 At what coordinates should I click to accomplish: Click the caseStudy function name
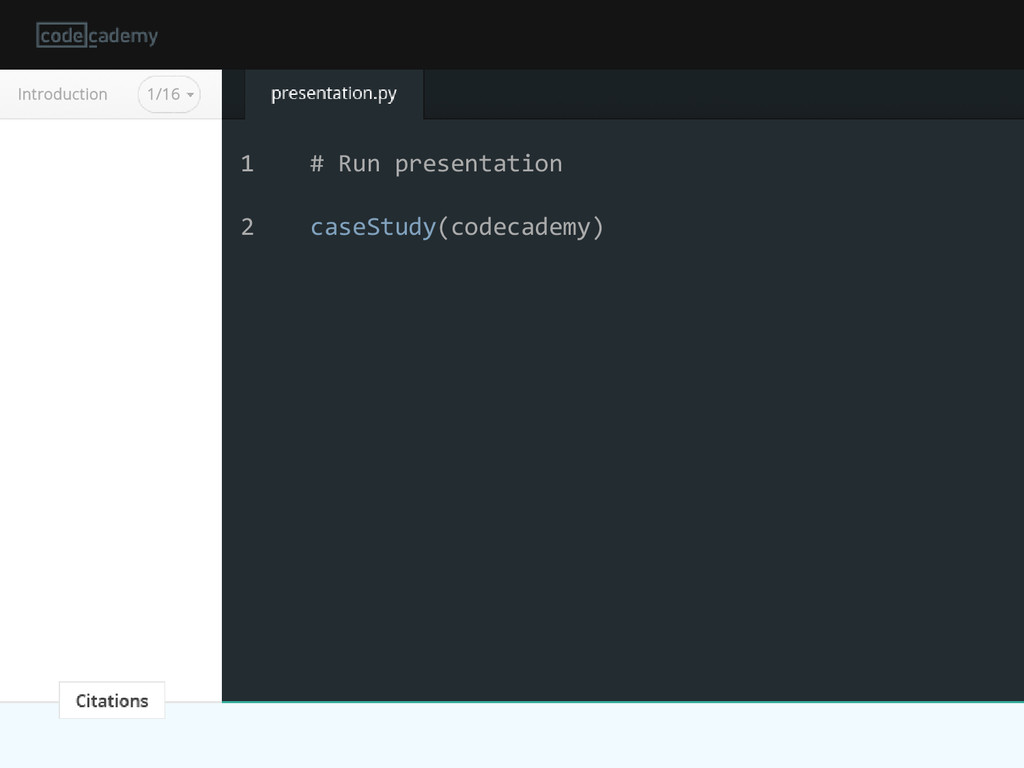pyautogui.click(x=373, y=227)
